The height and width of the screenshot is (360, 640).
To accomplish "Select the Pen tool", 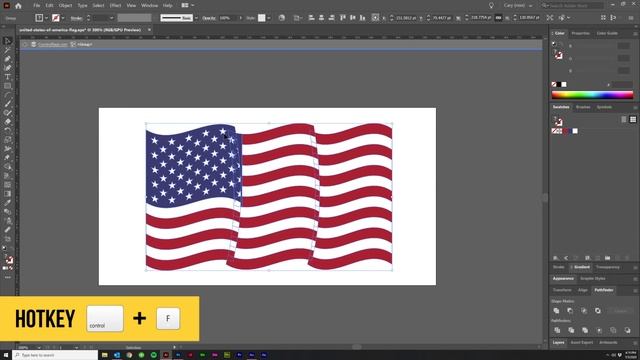I will (7, 59).
